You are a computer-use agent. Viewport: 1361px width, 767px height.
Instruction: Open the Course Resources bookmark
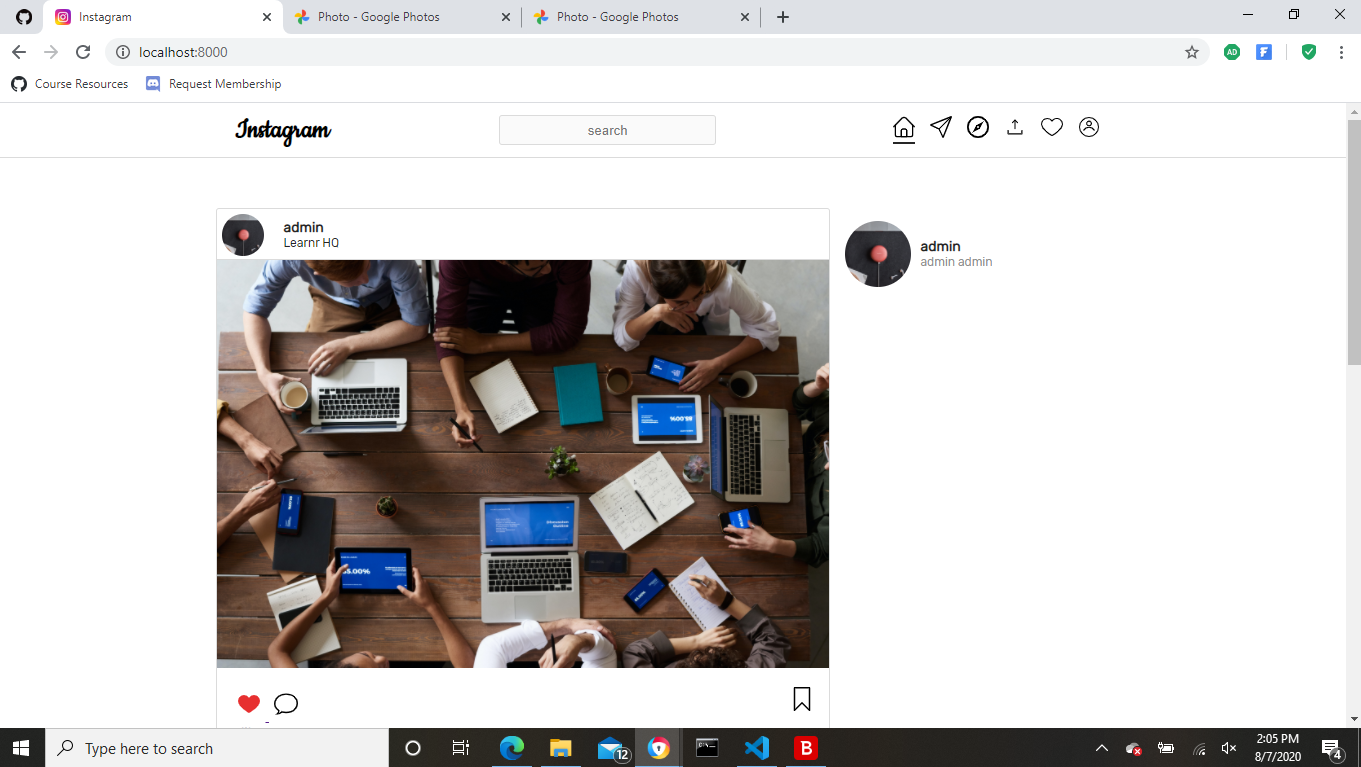[70, 84]
